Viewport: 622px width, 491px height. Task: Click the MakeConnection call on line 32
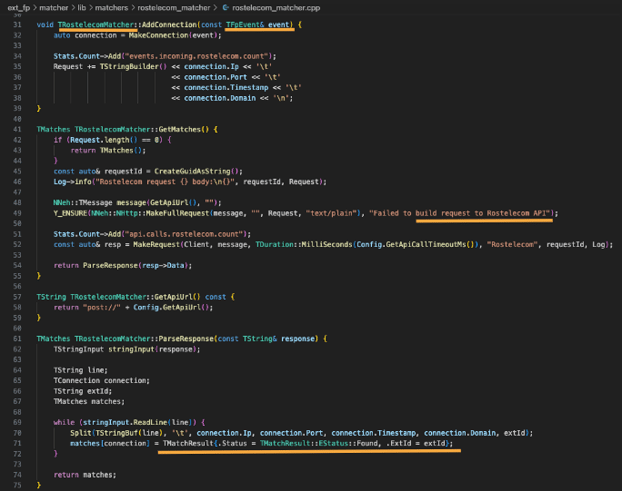159,35
